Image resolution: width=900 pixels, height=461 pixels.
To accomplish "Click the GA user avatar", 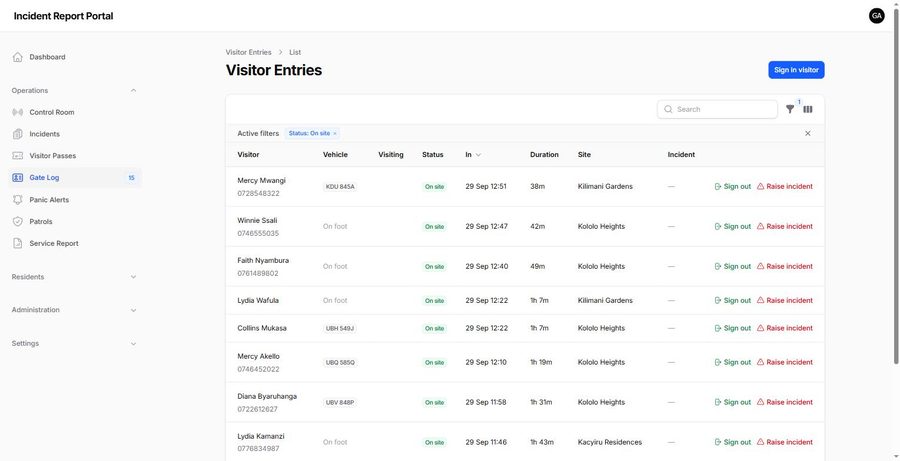I will click(876, 16).
